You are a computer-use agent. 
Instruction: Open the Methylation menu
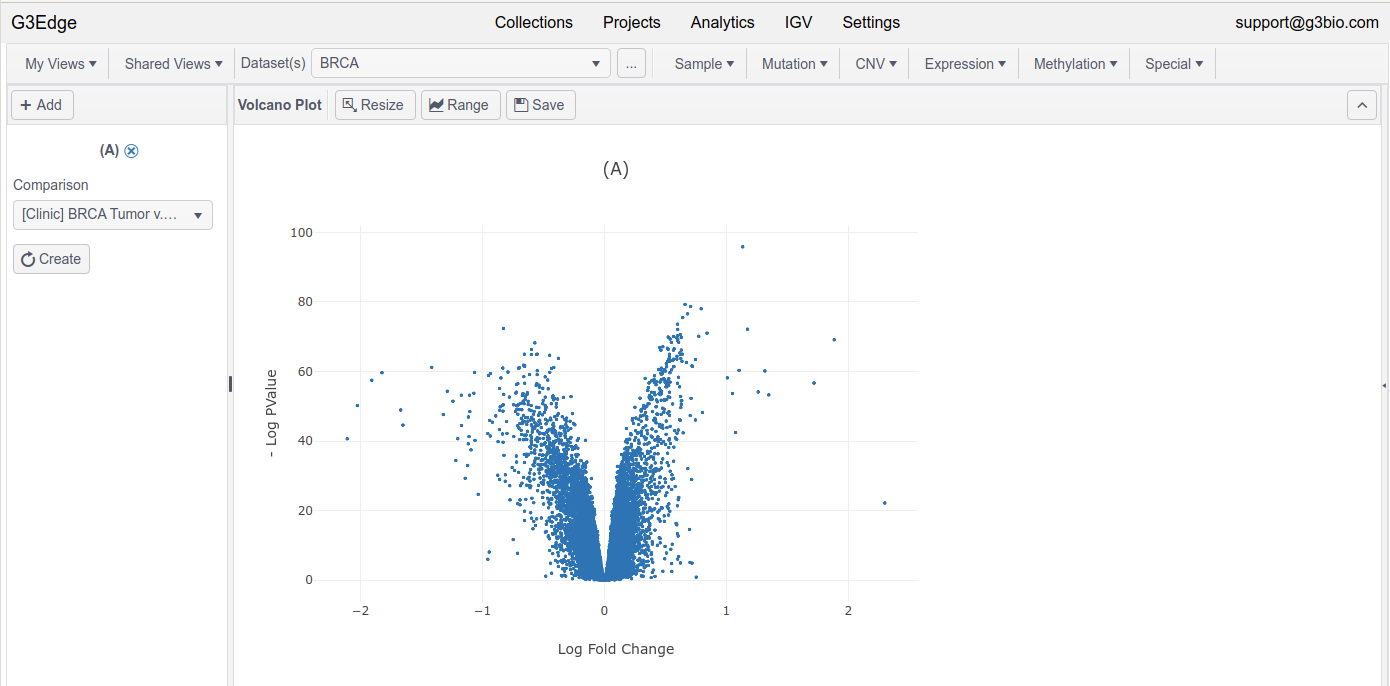tap(1076, 63)
